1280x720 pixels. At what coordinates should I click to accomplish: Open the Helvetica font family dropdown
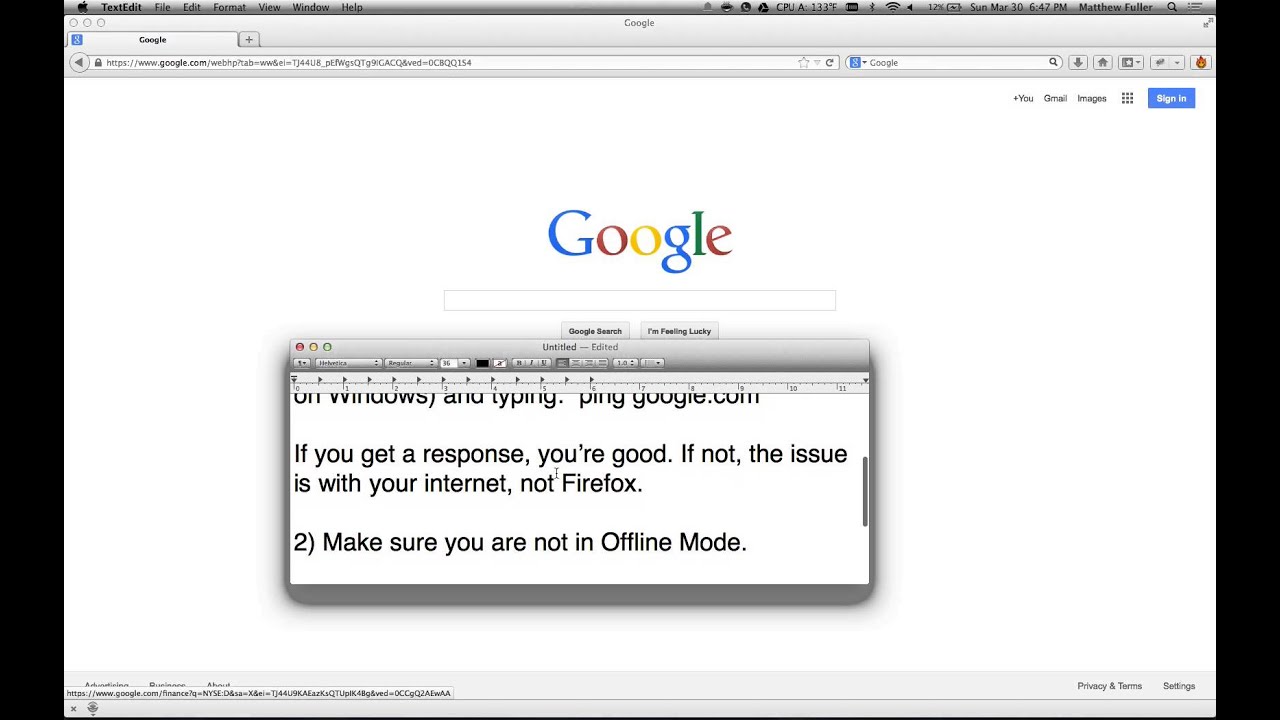point(348,363)
